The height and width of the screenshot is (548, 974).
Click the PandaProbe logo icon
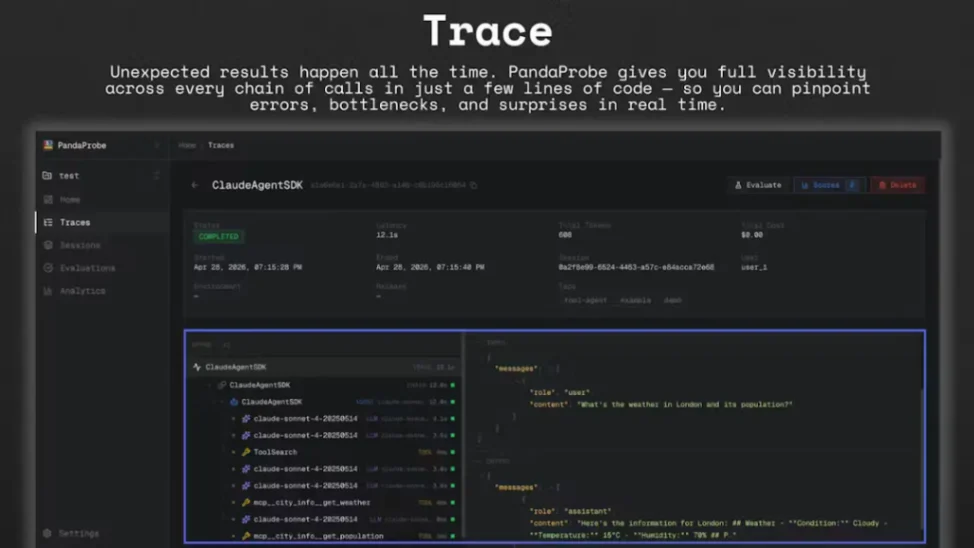(x=48, y=145)
